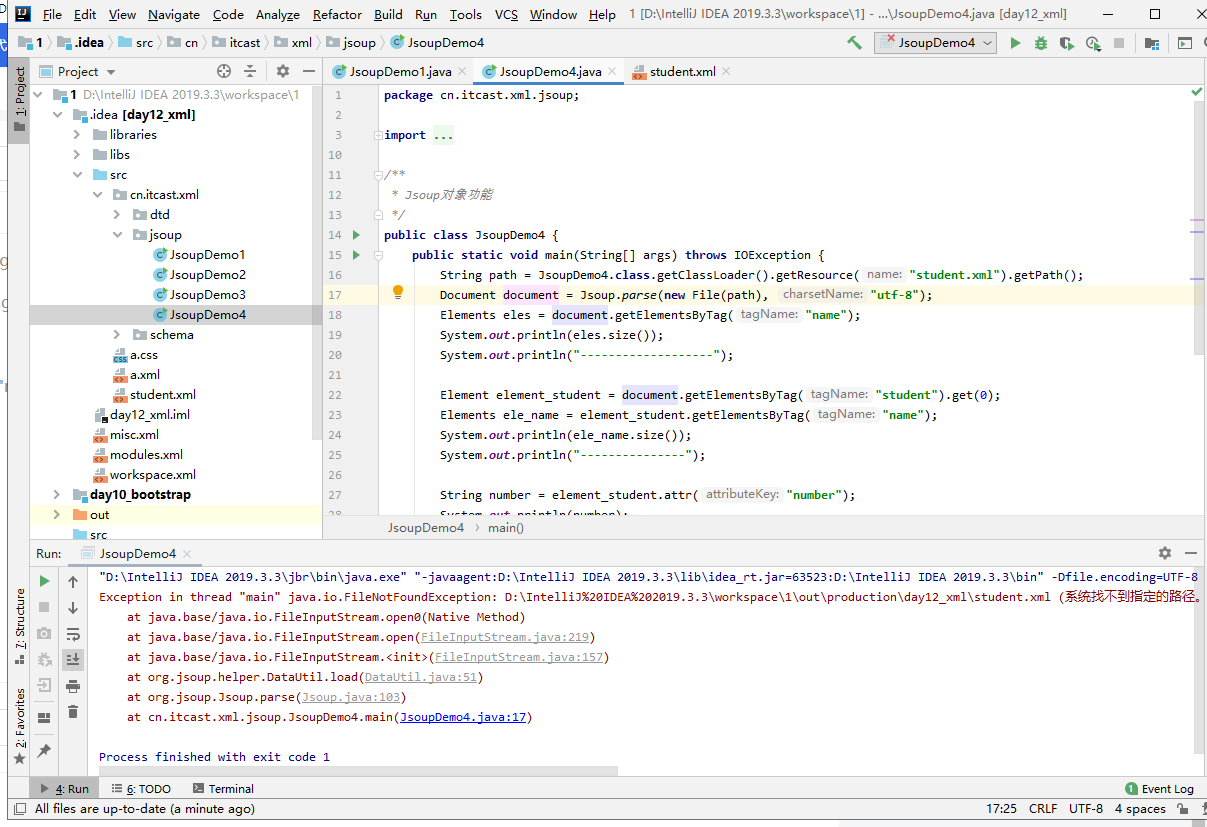Viewport: 1207px width, 827px height.
Task: Collapse the .idea [day12_xml] folder
Action: pos(59,115)
